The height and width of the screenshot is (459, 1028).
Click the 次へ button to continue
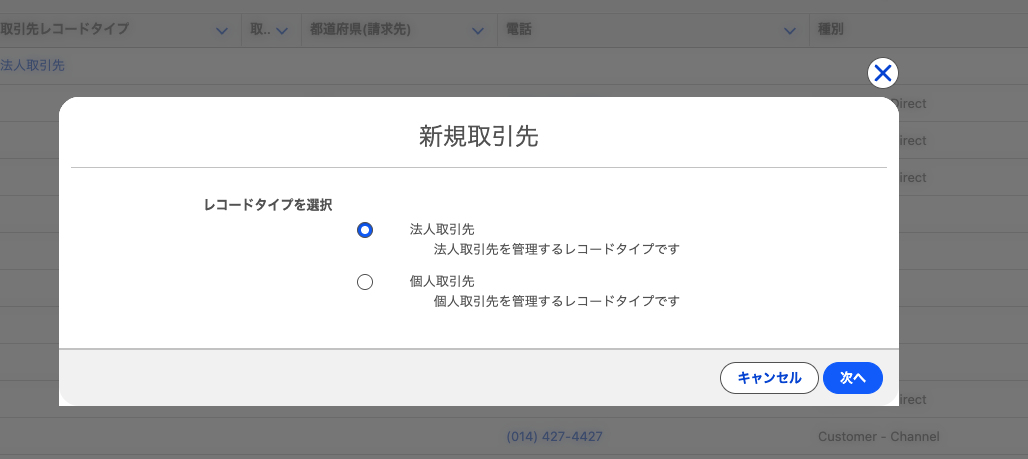852,378
